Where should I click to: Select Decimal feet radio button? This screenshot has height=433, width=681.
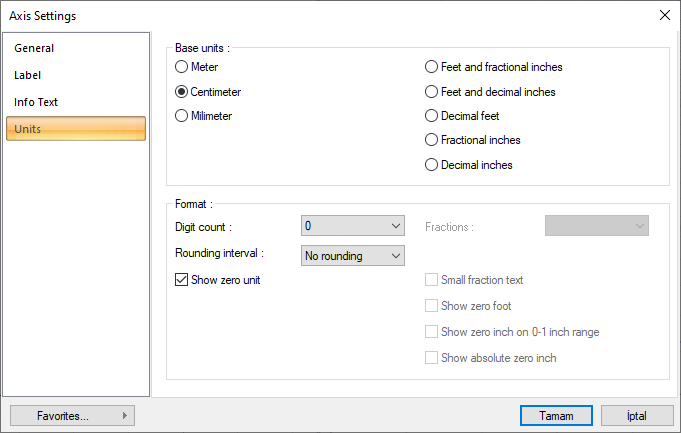click(432, 116)
